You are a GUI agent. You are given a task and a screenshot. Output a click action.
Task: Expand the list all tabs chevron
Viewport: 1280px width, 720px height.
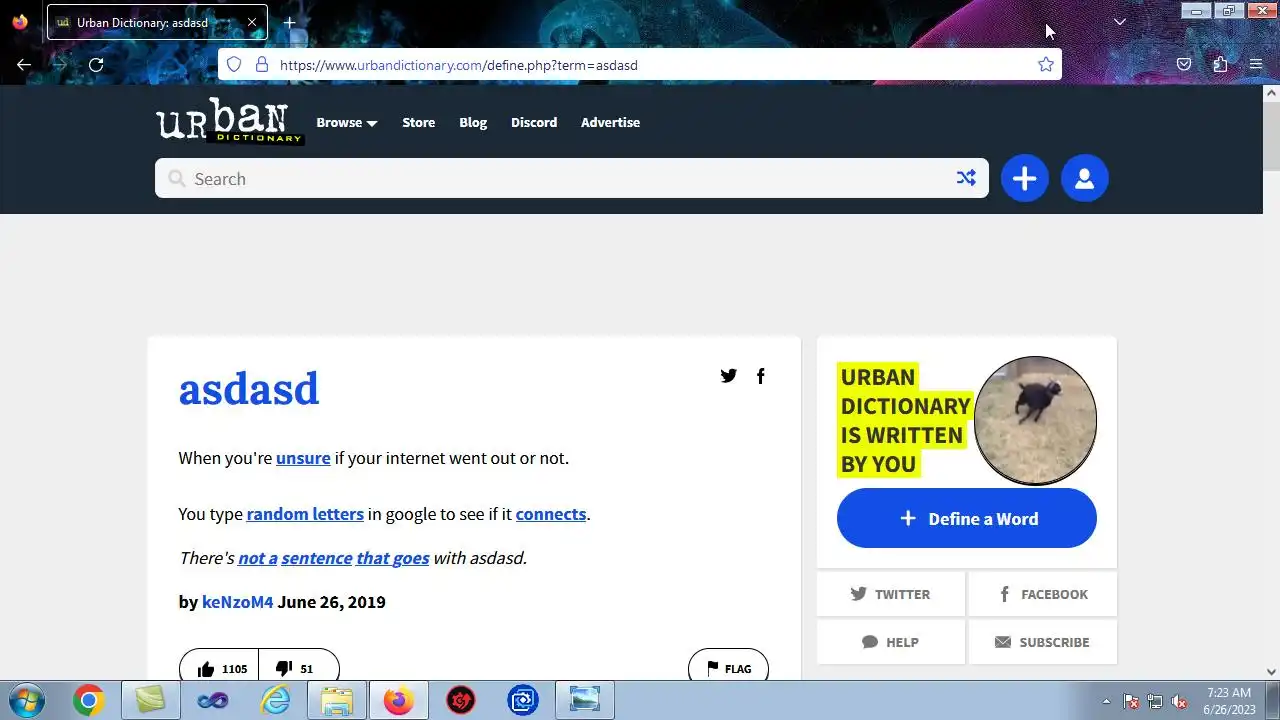coord(1120,22)
